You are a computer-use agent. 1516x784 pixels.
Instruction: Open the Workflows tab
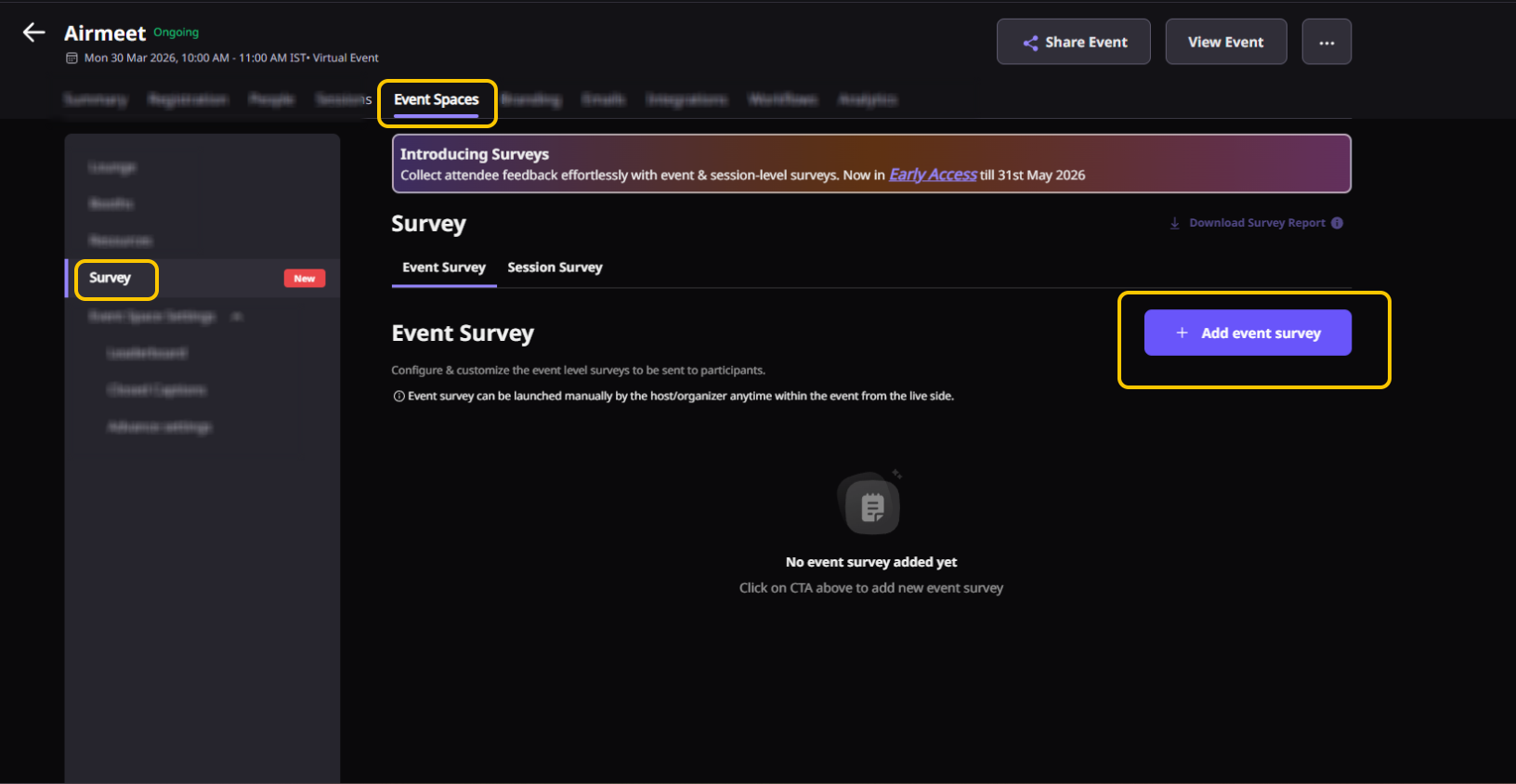pos(783,99)
